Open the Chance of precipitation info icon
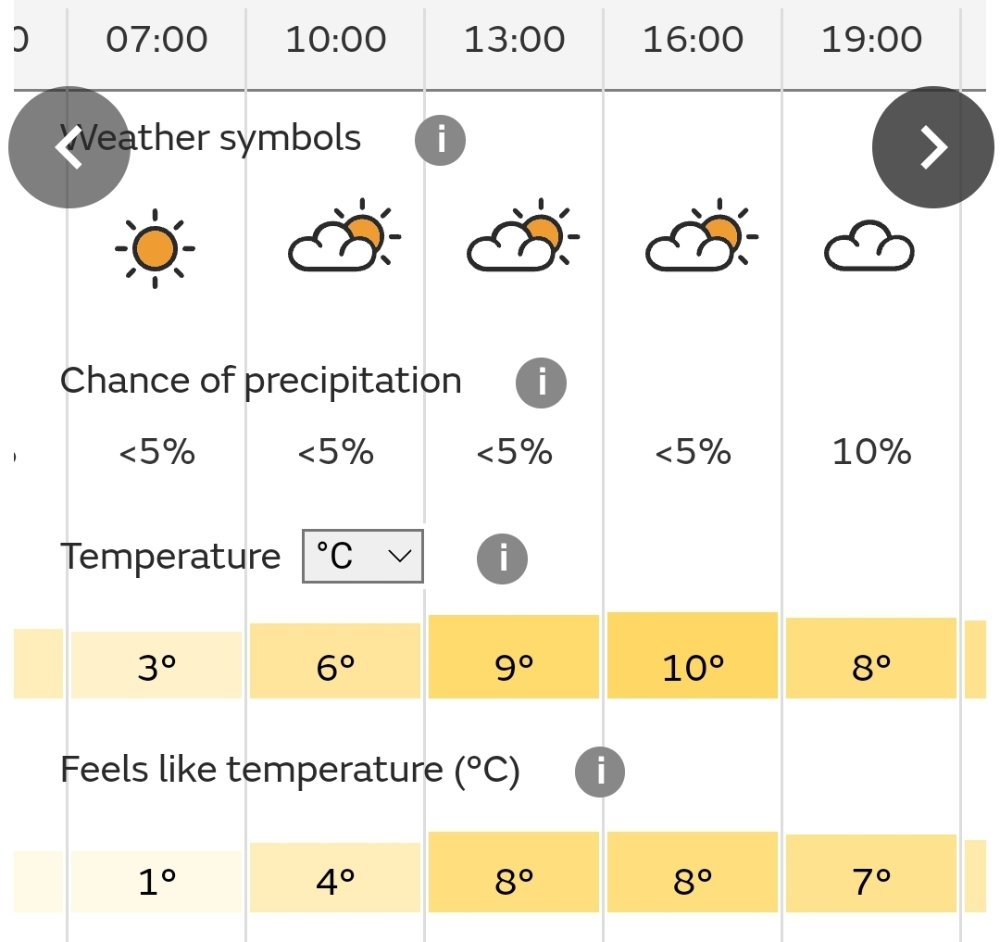The height and width of the screenshot is (942, 1000). point(541,383)
